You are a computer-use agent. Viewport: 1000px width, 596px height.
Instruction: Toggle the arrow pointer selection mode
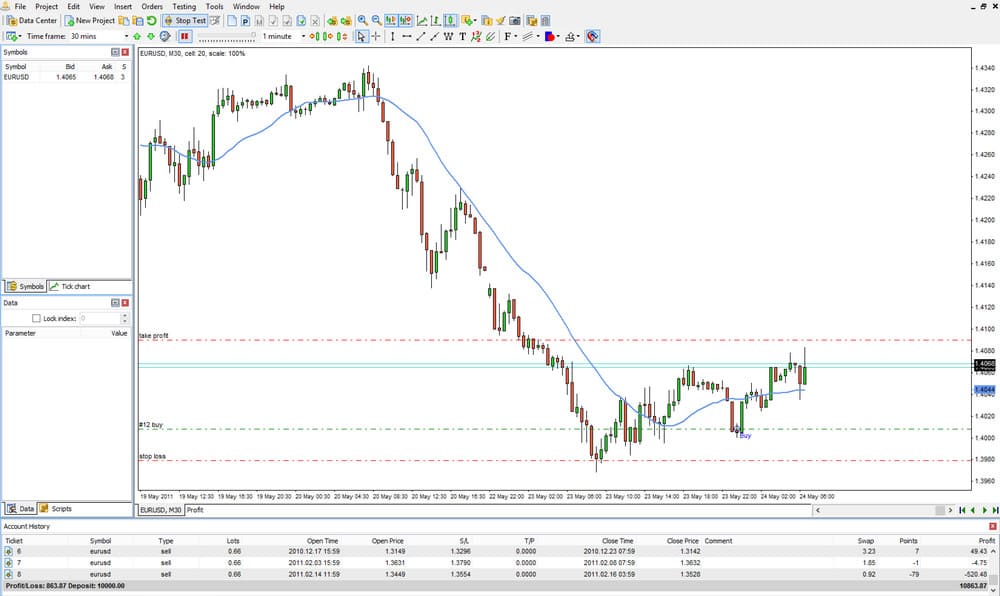click(361, 37)
